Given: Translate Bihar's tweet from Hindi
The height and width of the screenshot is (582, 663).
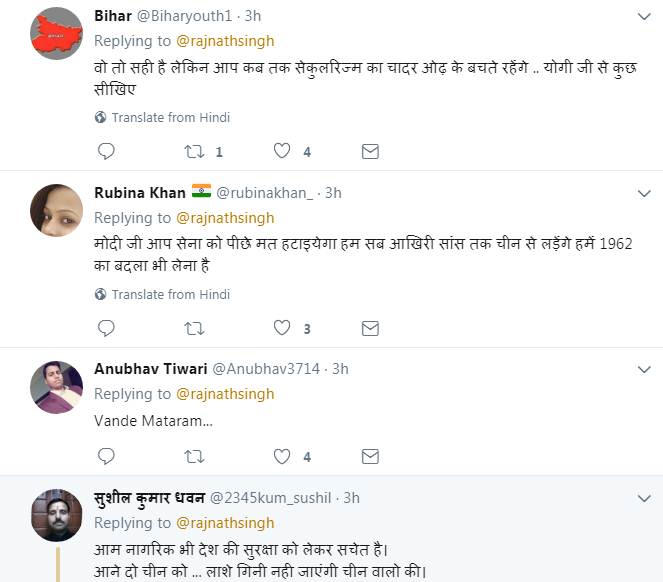Looking at the screenshot, I should [170, 118].
